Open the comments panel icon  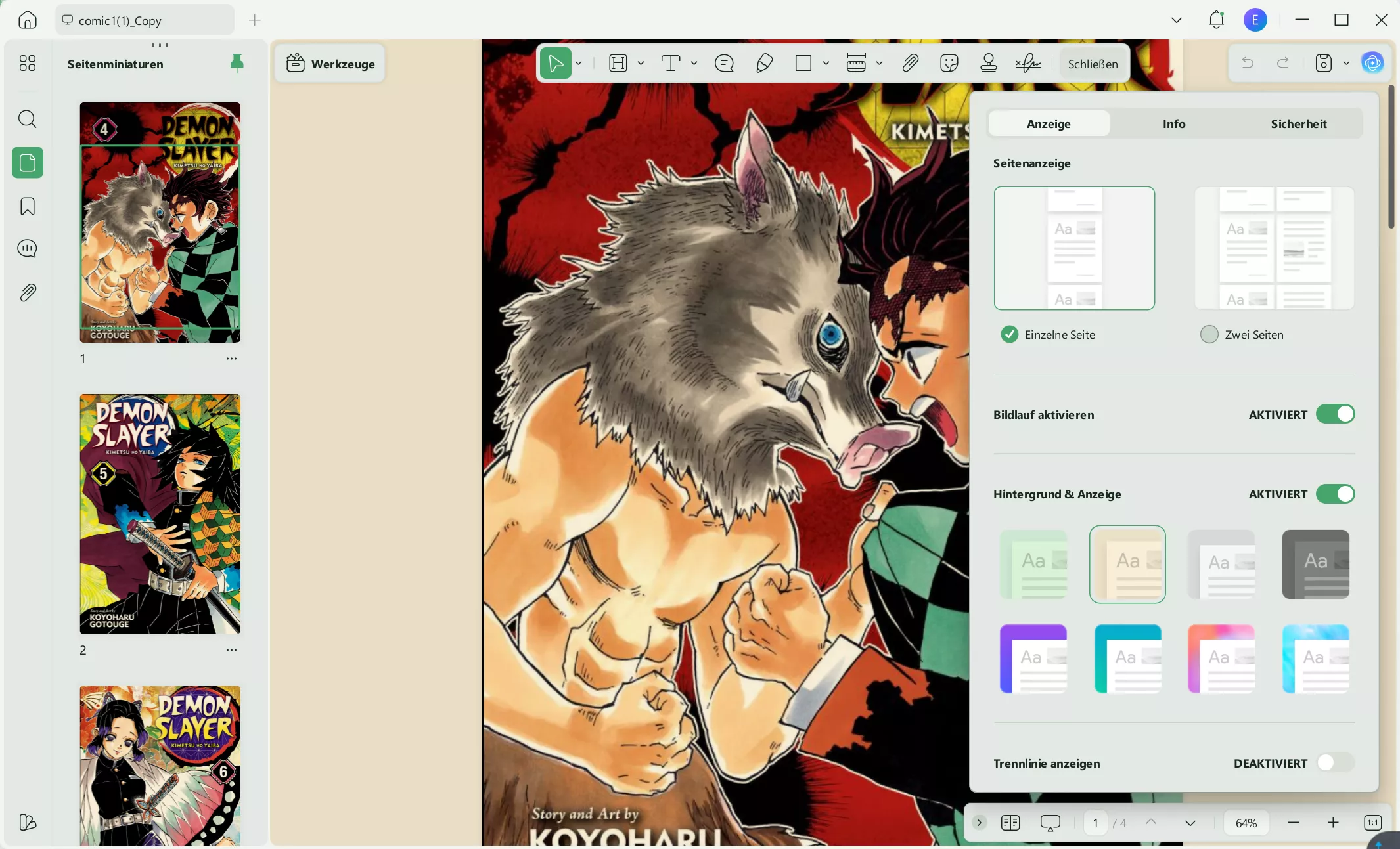click(28, 249)
